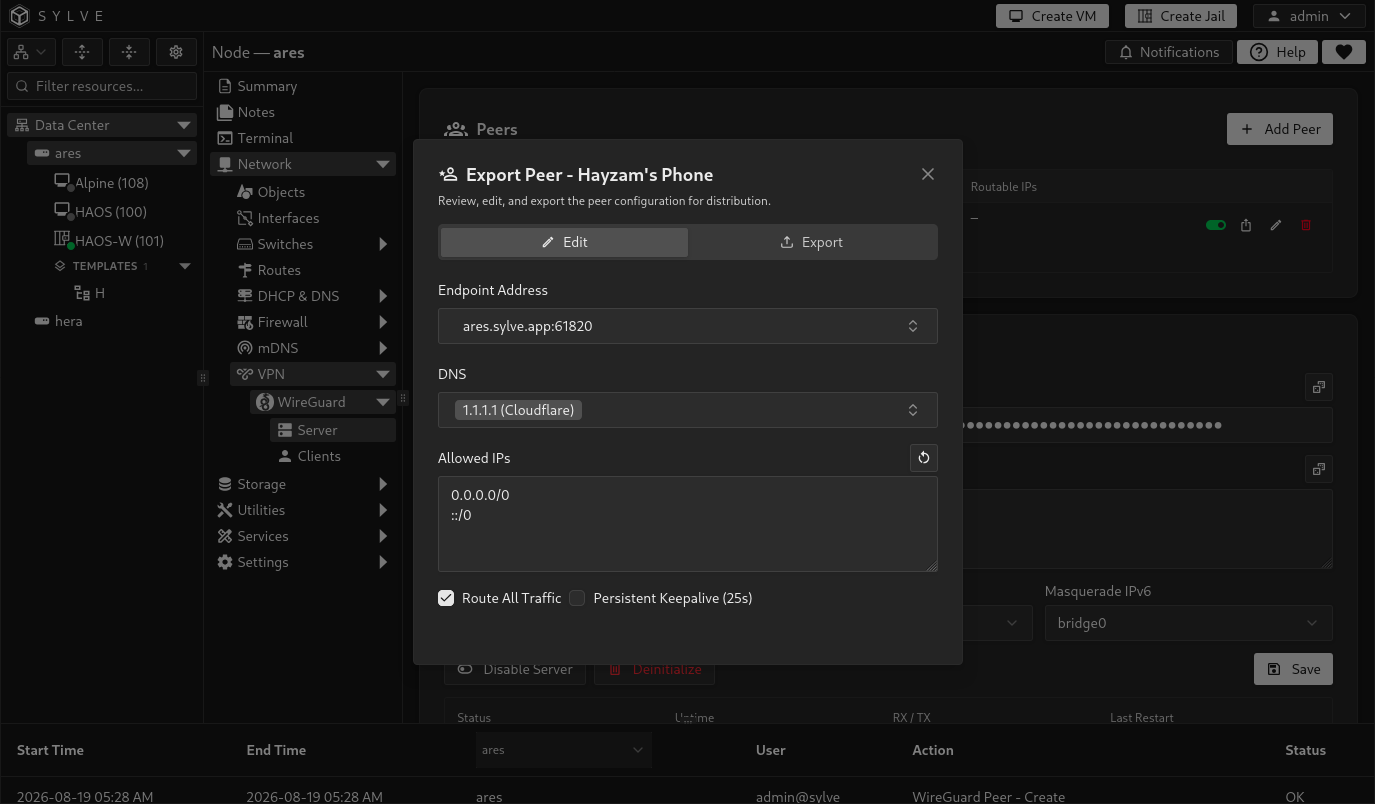Open Notifications

pyautogui.click(x=1168, y=52)
